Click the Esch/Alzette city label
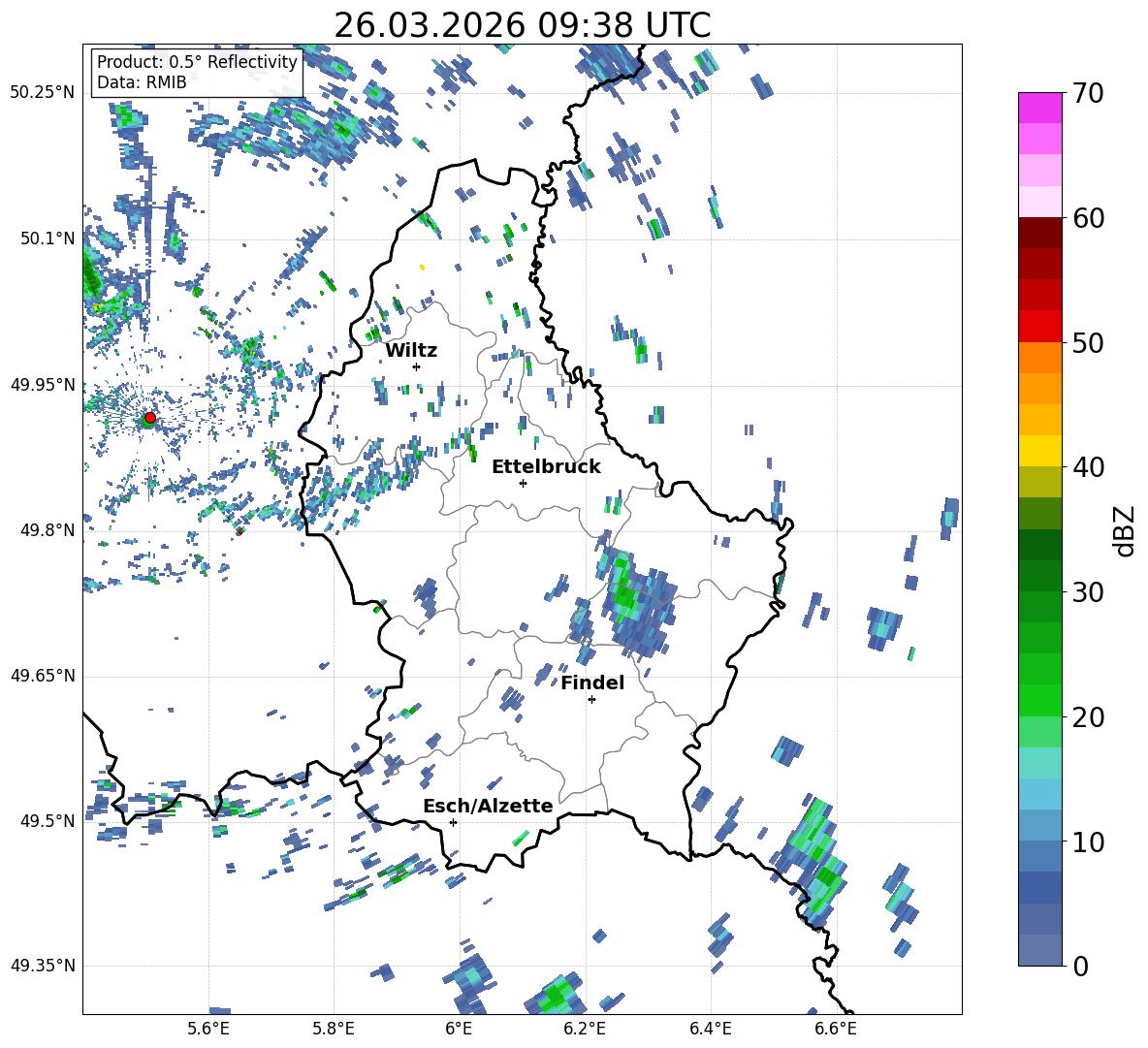The width and height of the screenshot is (1148, 1048). tap(488, 807)
